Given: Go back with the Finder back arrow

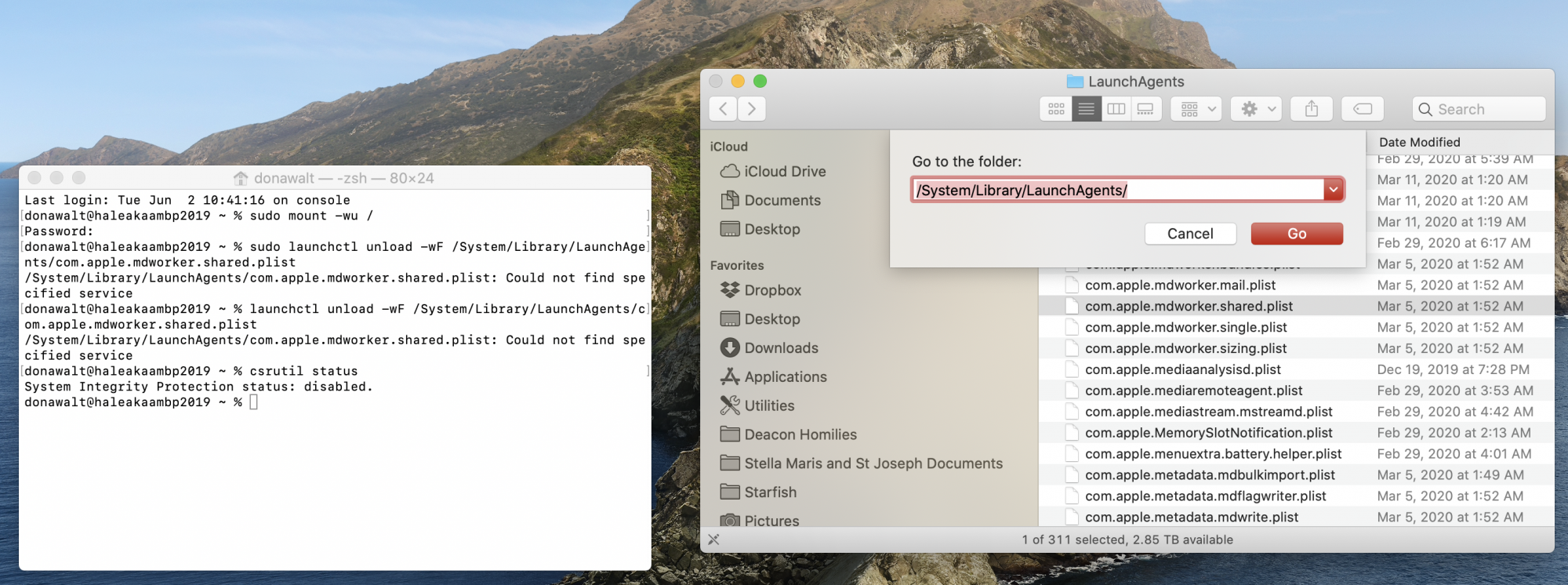Looking at the screenshot, I should (723, 109).
